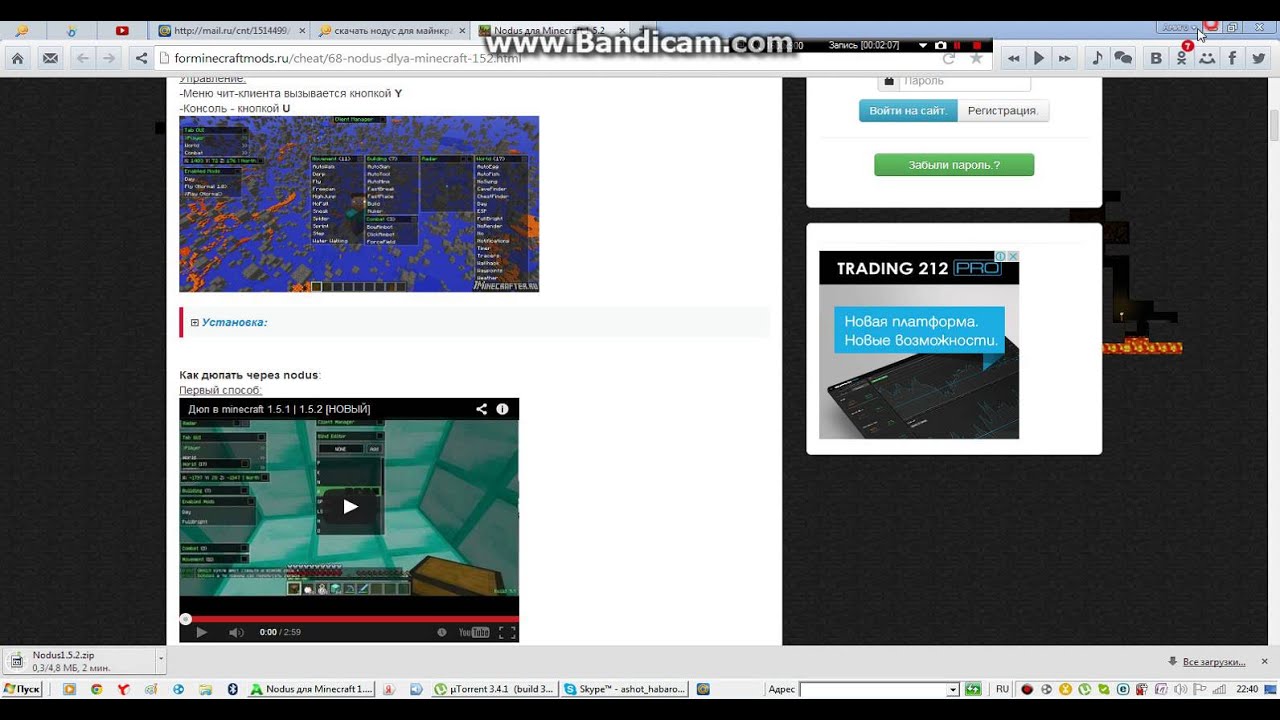Open Facebook toolbar icon
This screenshot has width=1280, height=720.
[1232, 58]
